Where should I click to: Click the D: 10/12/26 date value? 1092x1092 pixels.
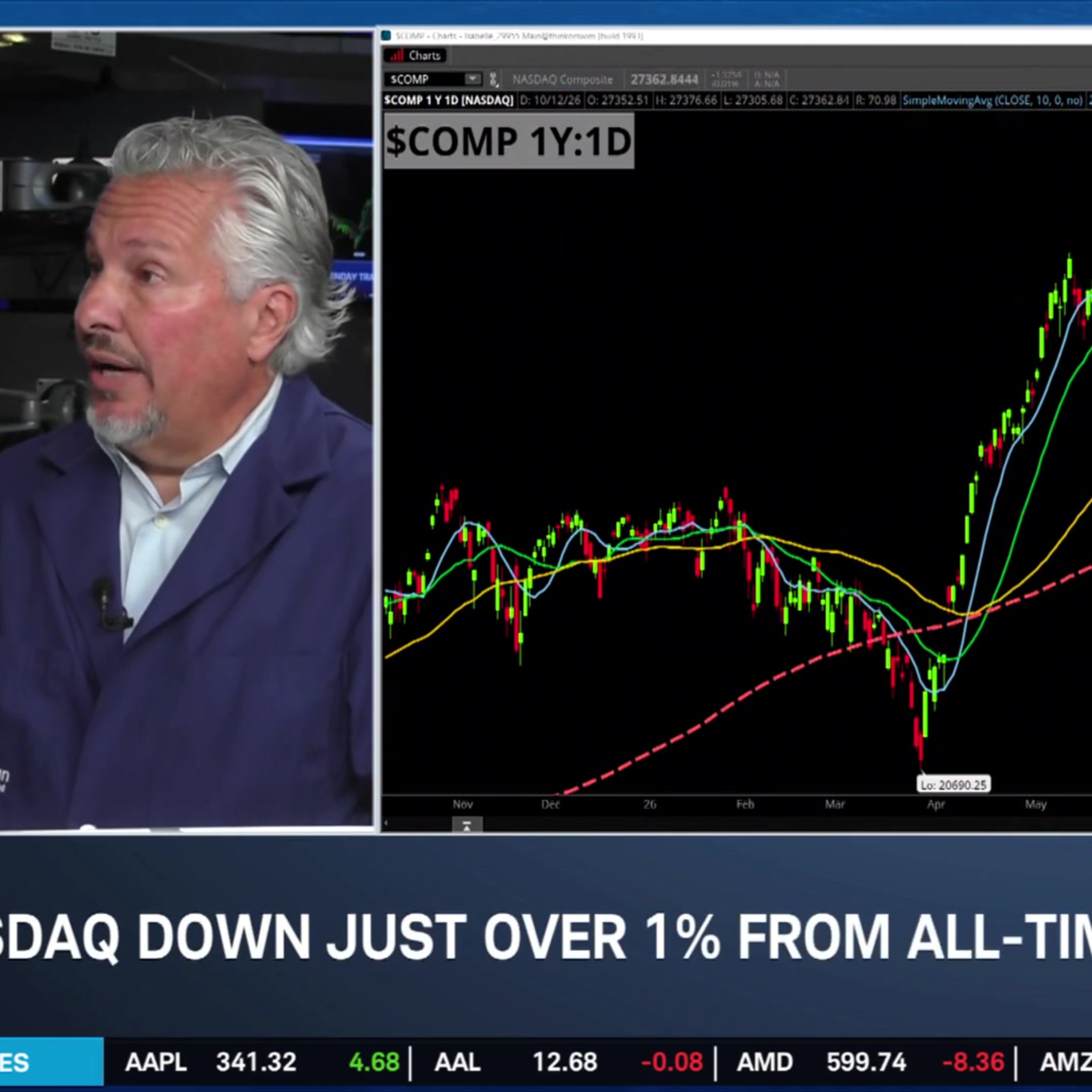pos(550,100)
